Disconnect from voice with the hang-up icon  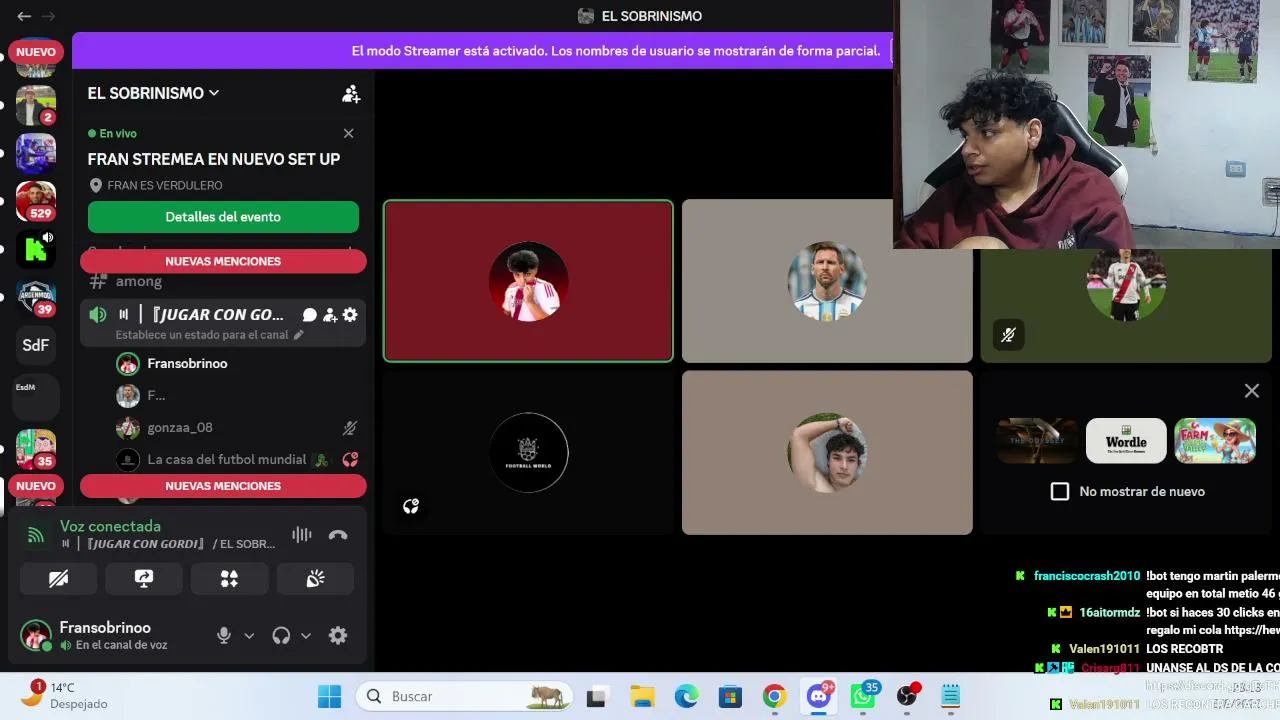[338, 535]
